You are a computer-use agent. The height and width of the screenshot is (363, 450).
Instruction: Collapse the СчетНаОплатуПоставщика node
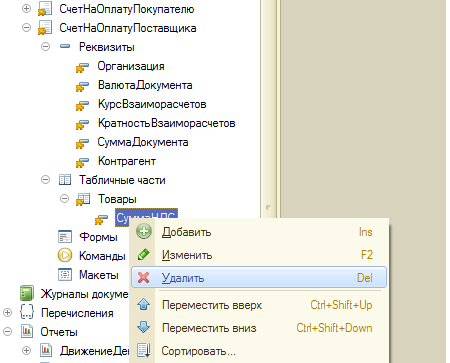tap(26, 28)
